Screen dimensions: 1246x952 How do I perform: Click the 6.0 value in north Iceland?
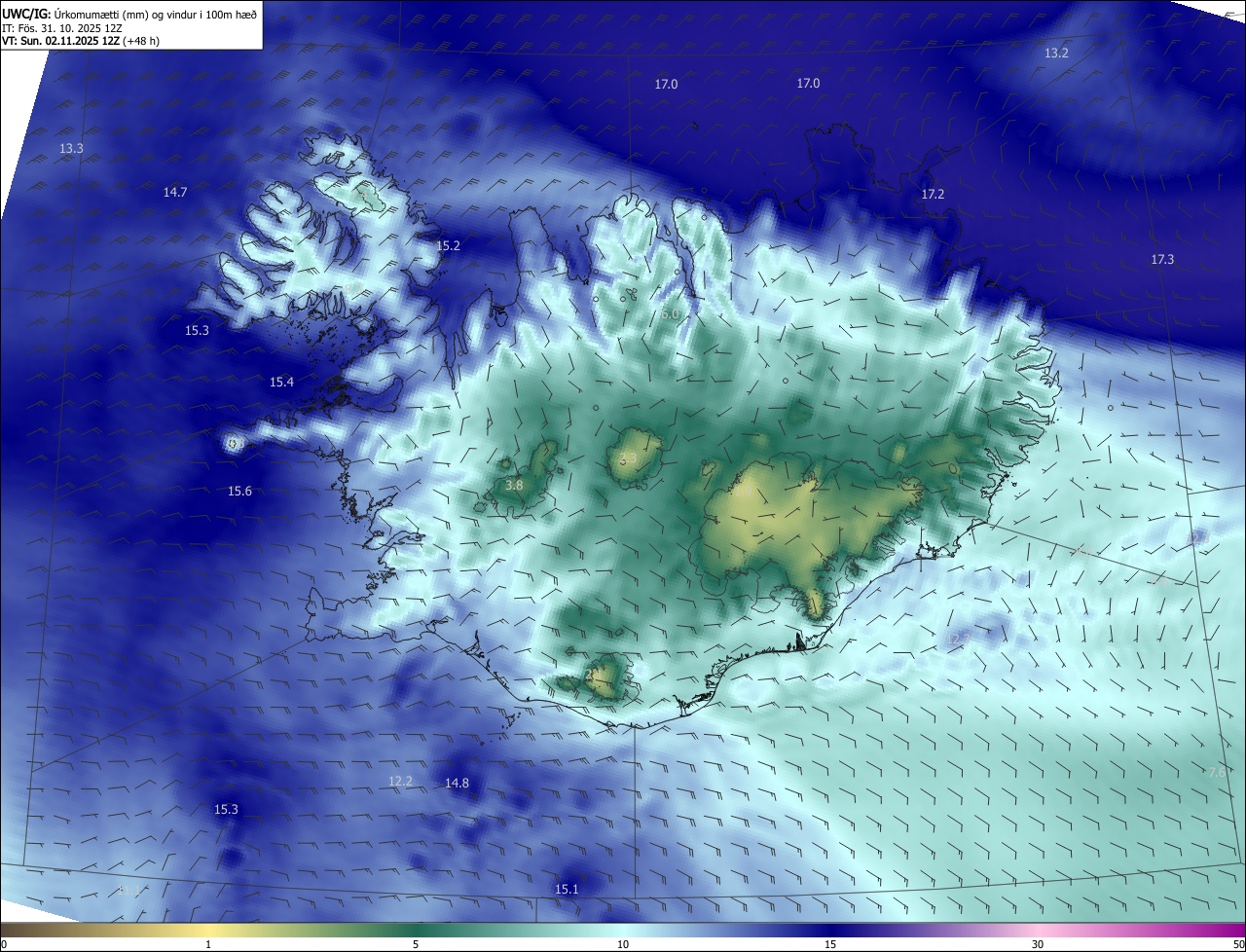(x=670, y=314)
